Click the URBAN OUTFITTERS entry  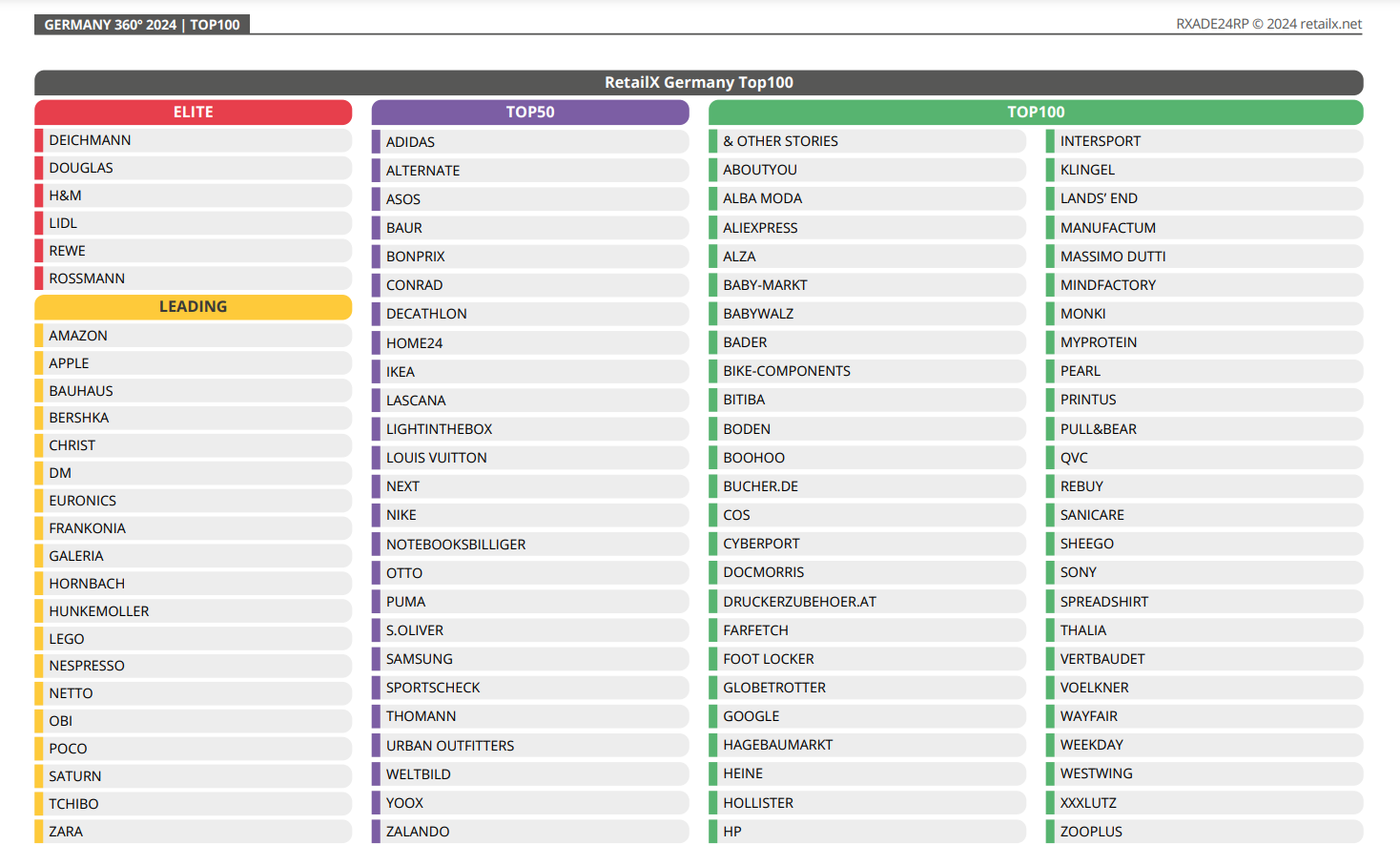pyautogui.click(x=530, y=746)
